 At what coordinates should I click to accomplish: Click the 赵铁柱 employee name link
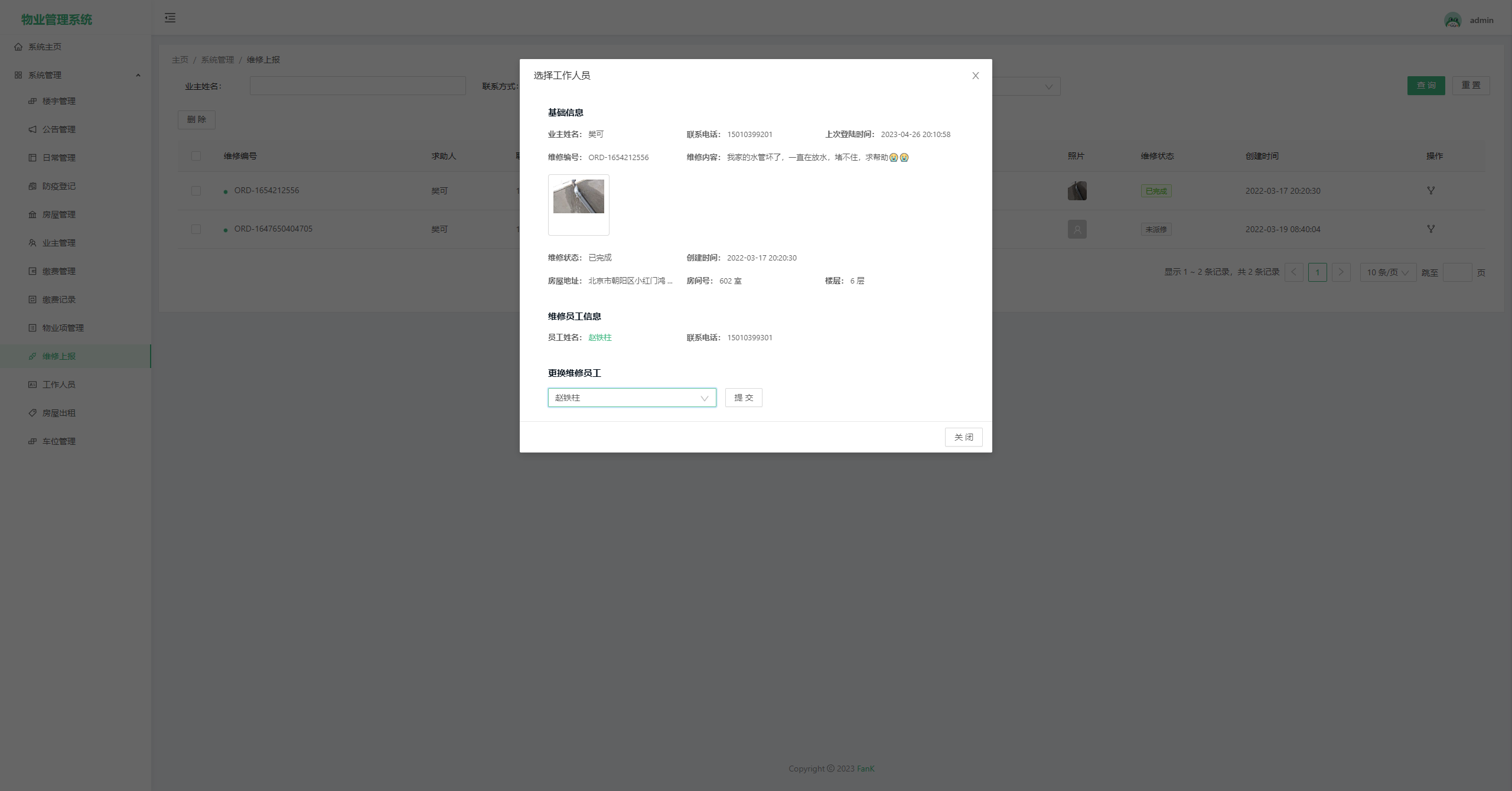click(599, 337)
